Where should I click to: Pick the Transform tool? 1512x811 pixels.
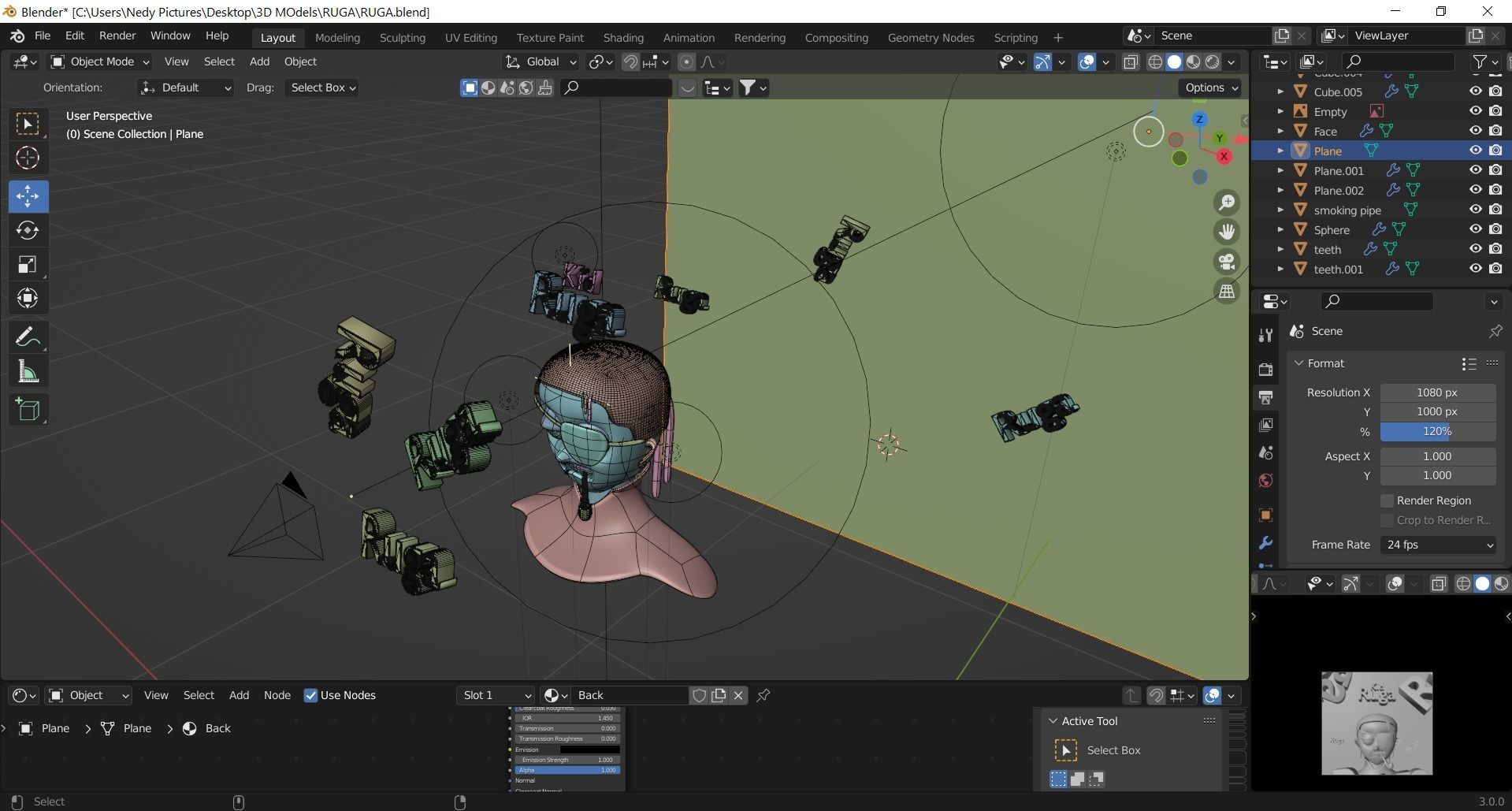[x=28, y=298]
